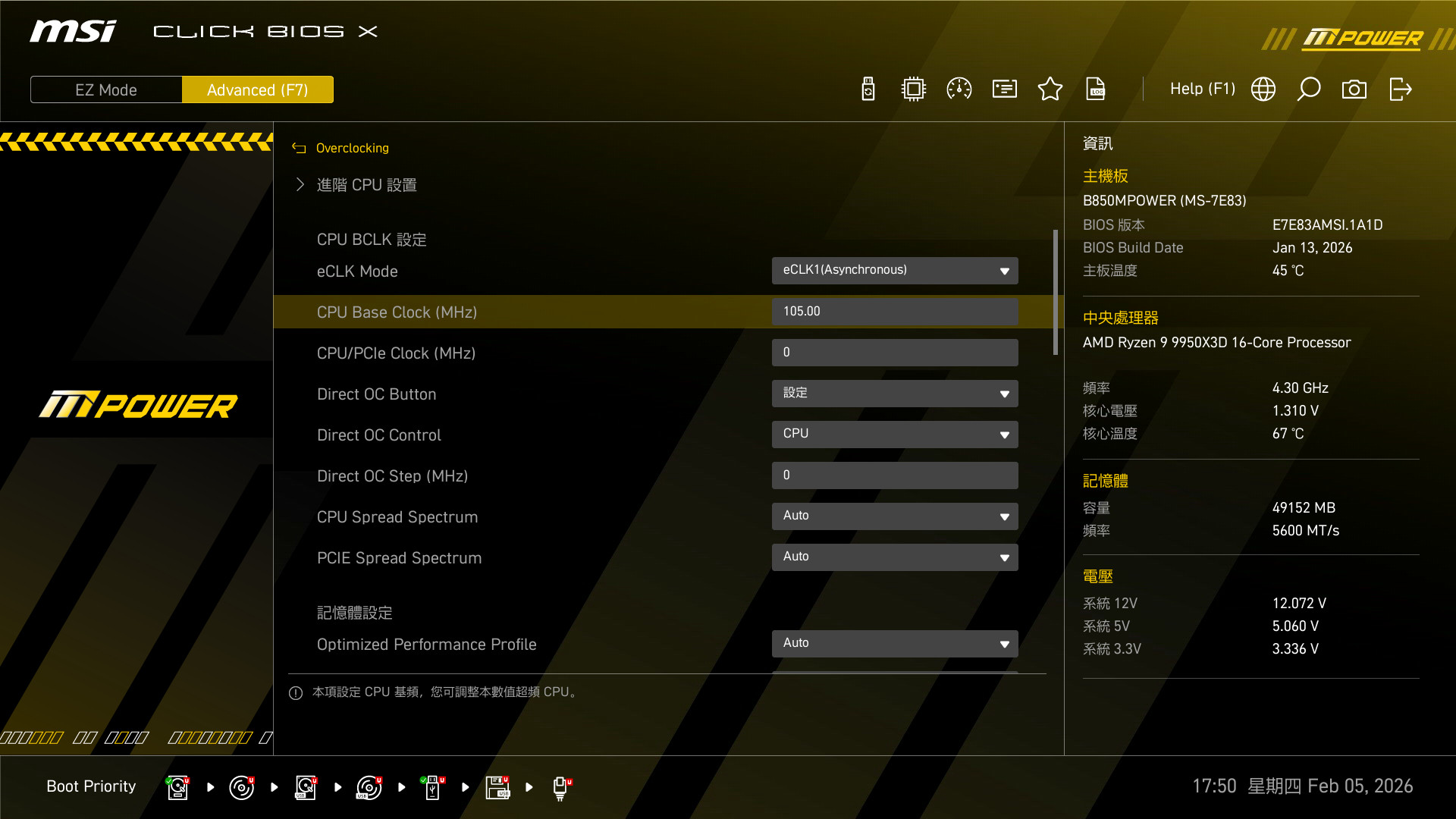Viewport: 1456px width, 819px height.
Task: Click the Help (F1) button
Action: (x=1202, y=89)
